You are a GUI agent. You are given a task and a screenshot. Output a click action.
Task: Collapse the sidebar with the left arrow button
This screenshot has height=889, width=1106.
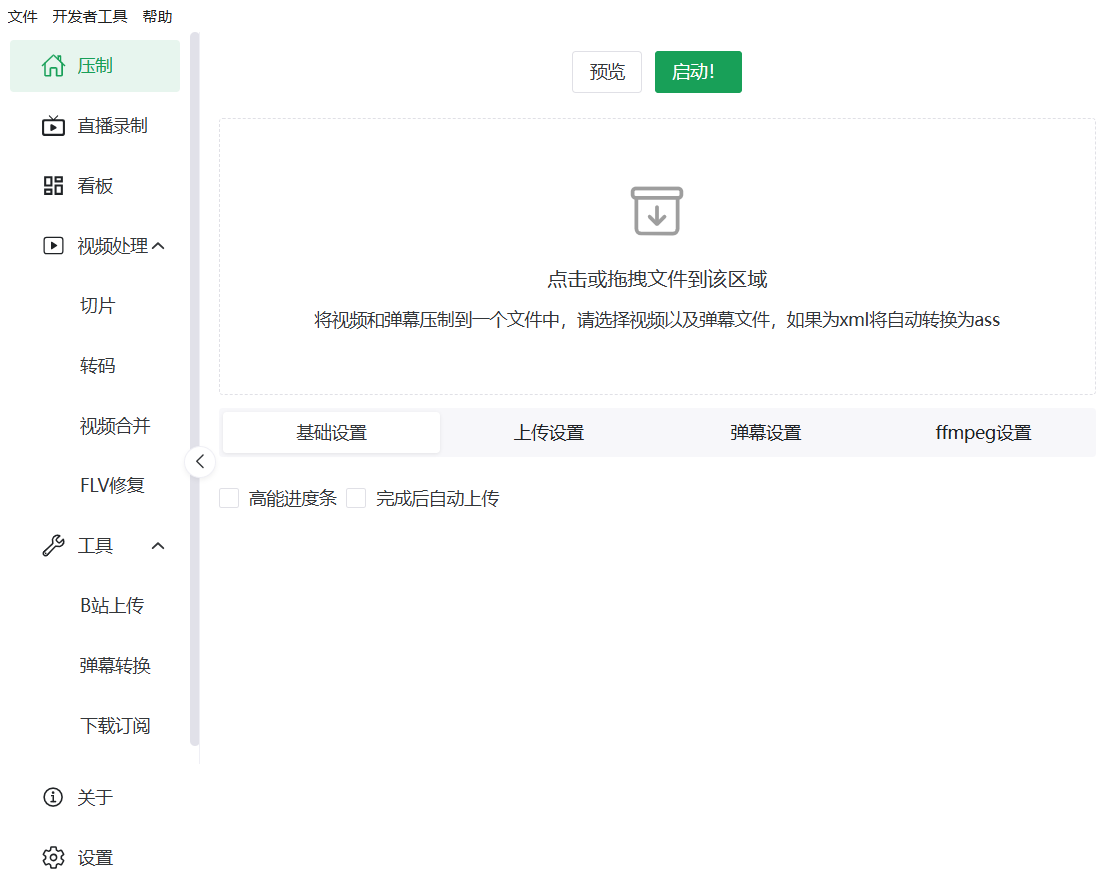(x=200, y=461)
